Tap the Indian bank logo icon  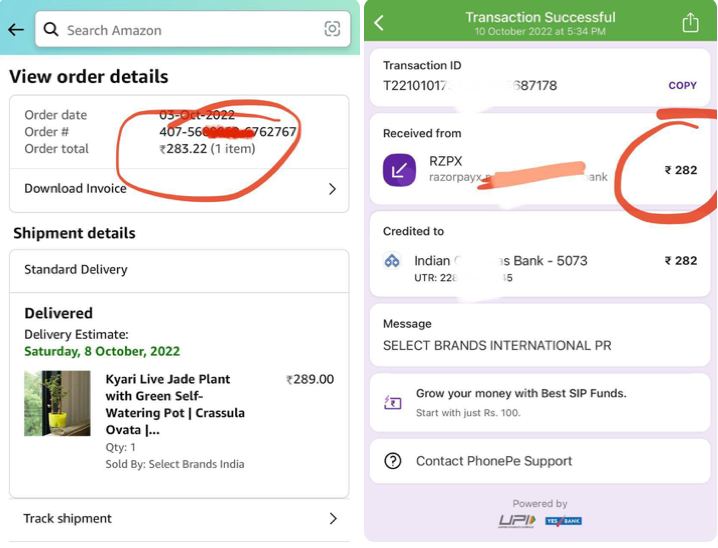(392, 261)
